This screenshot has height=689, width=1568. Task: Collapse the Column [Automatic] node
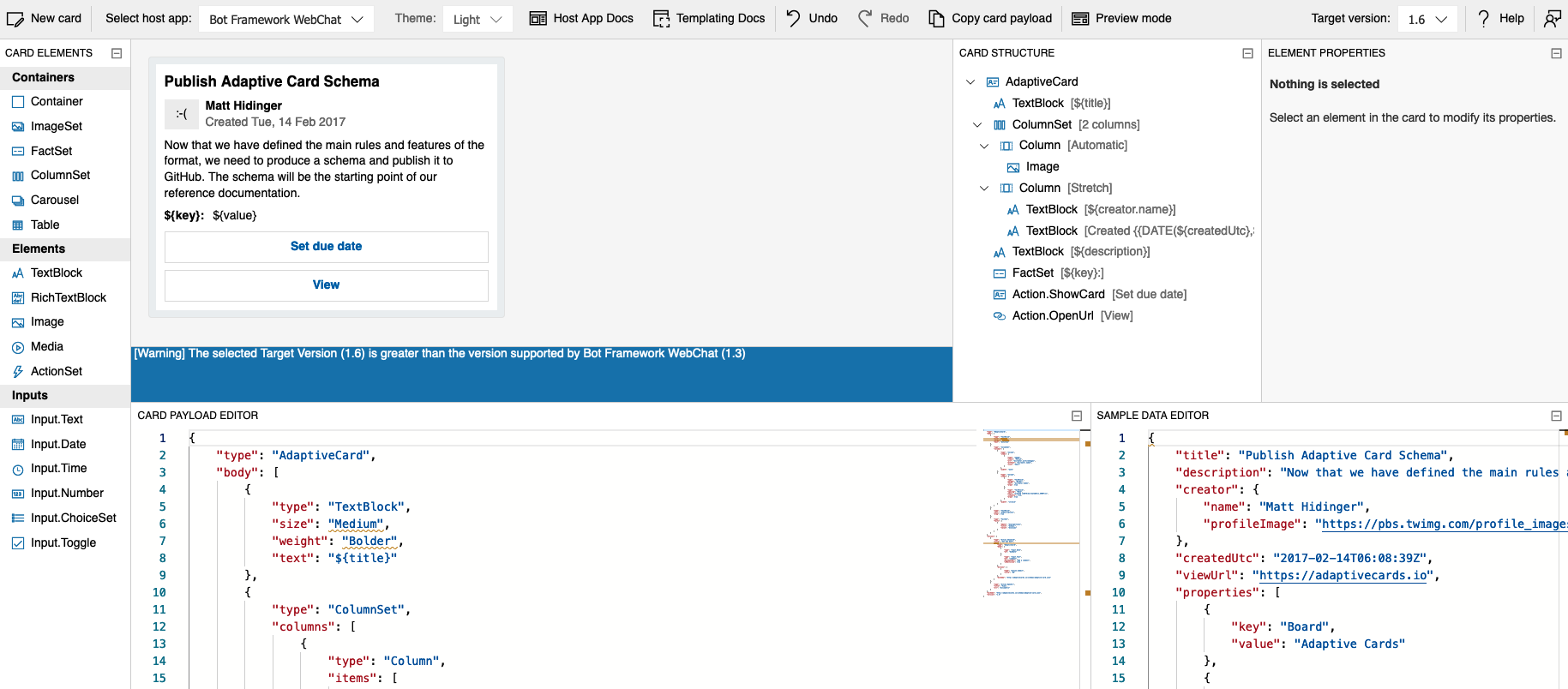point(984,146)
